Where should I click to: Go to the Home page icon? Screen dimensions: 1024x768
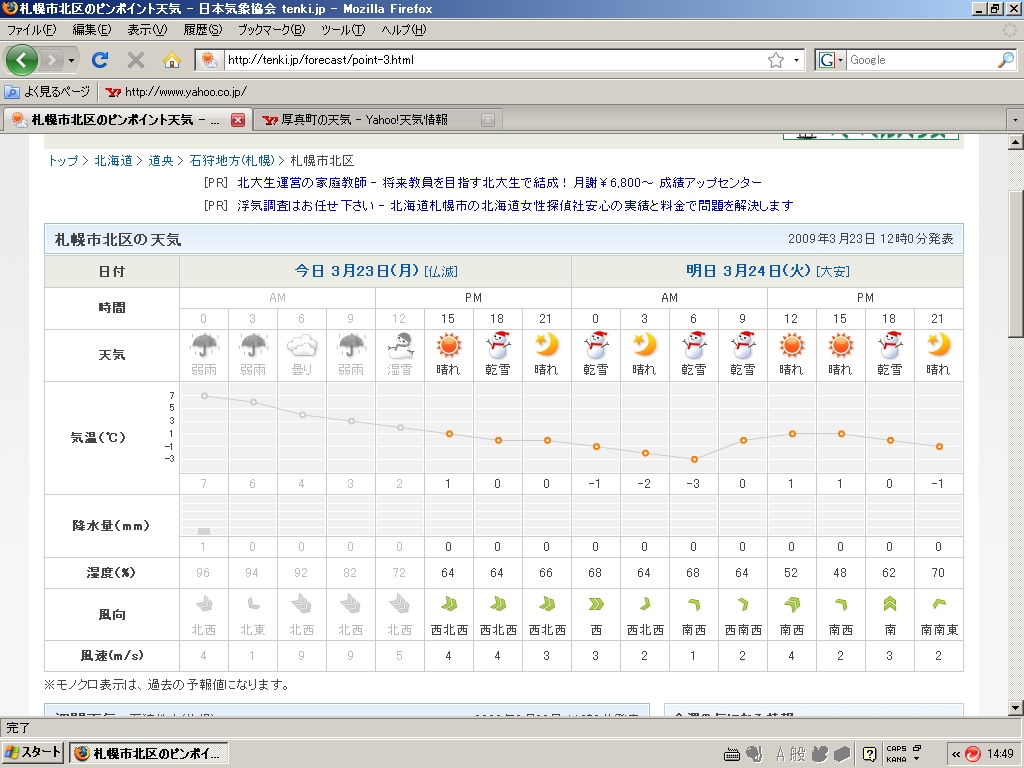point(172,60)
